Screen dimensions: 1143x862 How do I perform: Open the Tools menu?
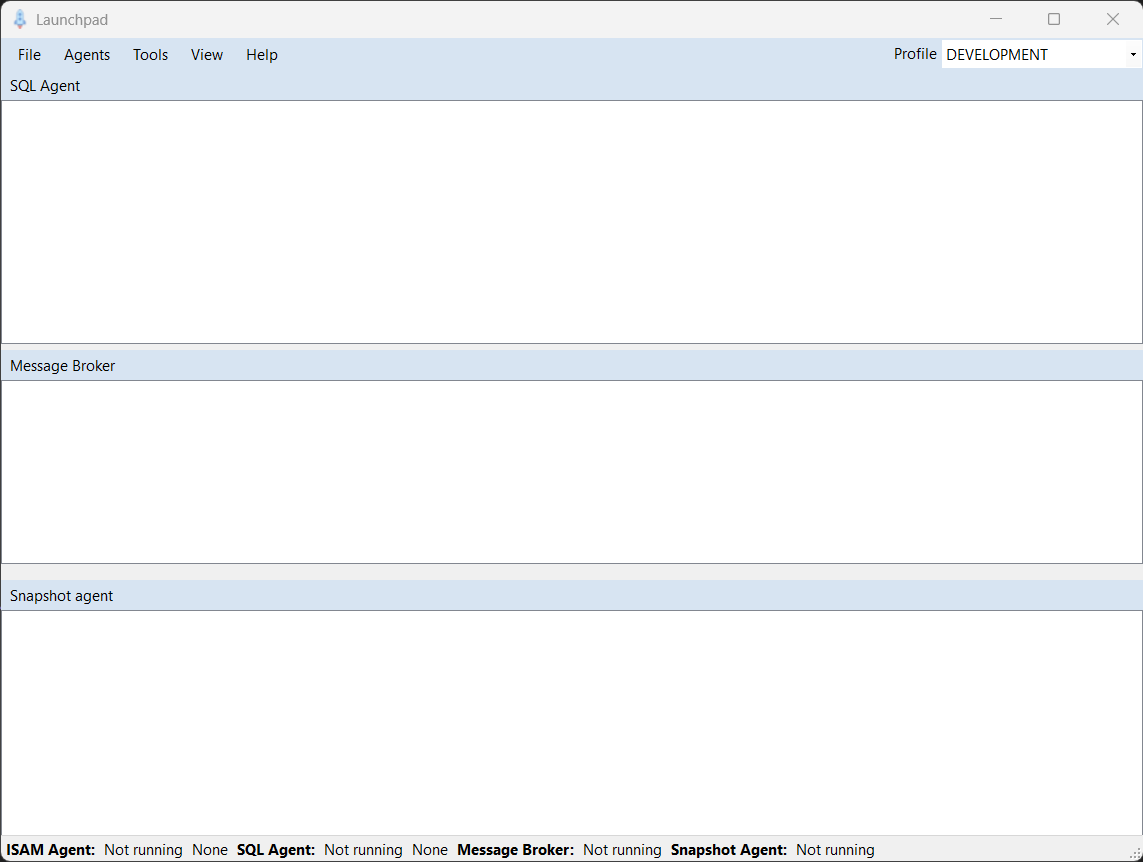pyautogui.click(x=150, y=55)
